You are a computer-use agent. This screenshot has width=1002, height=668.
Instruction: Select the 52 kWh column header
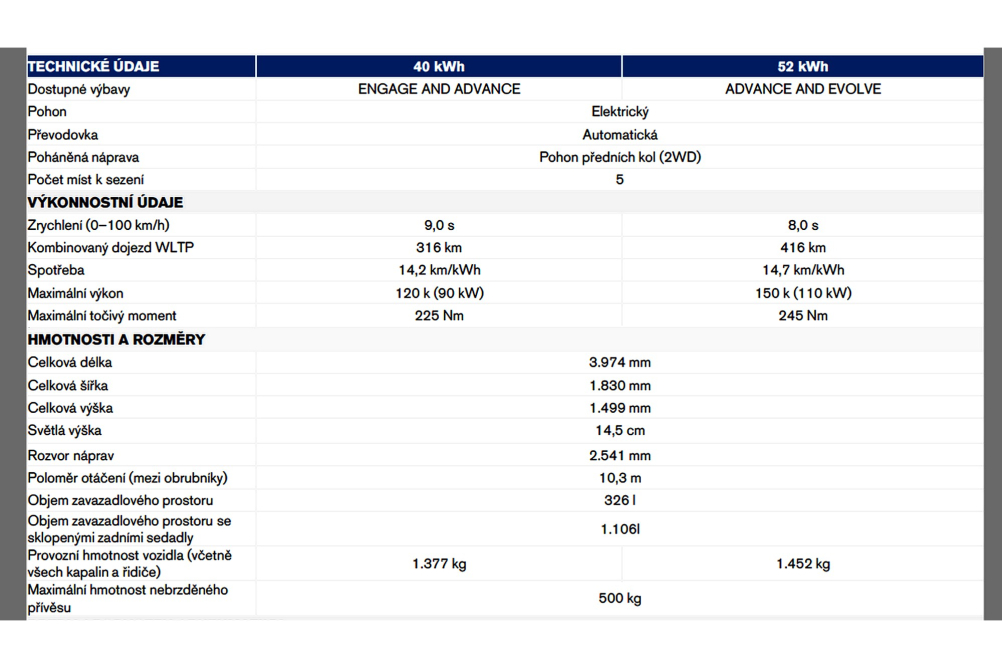pos(802,67)
